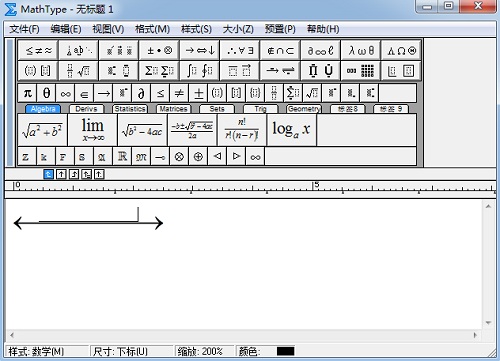Insert the partial derivative symbol ∂
This screenshot has height=361, width=500.
[x=141, y=93]
